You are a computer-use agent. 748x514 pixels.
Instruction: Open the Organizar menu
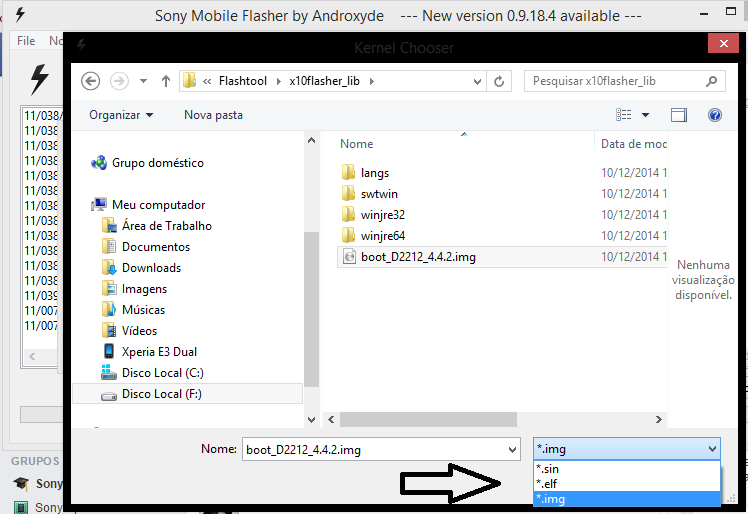point(121,115)
